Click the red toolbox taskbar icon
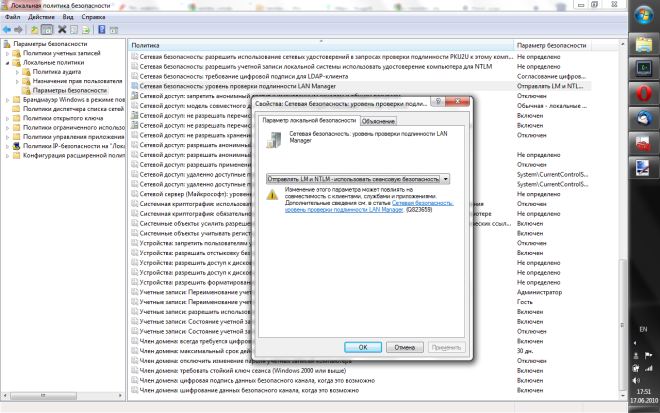This screenshot has width=660, height=413. [644, 144]
